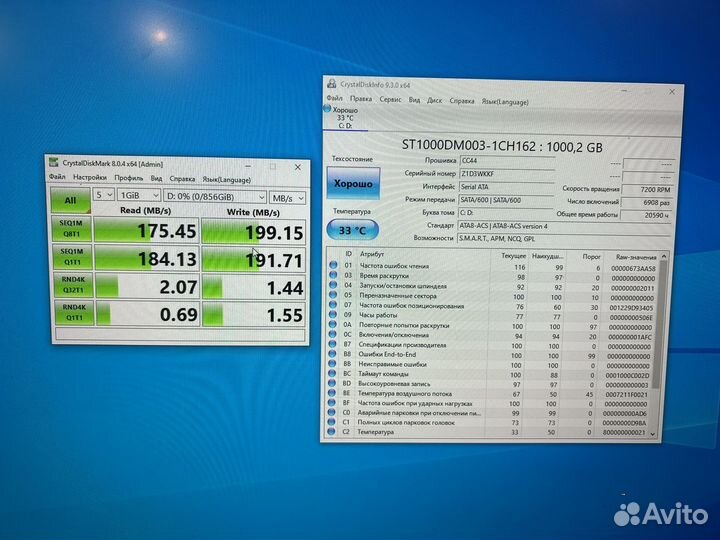Click the blue disk status icon next to Хорошо
This screenshot has height=540, width=720.
tap(327, 109)
